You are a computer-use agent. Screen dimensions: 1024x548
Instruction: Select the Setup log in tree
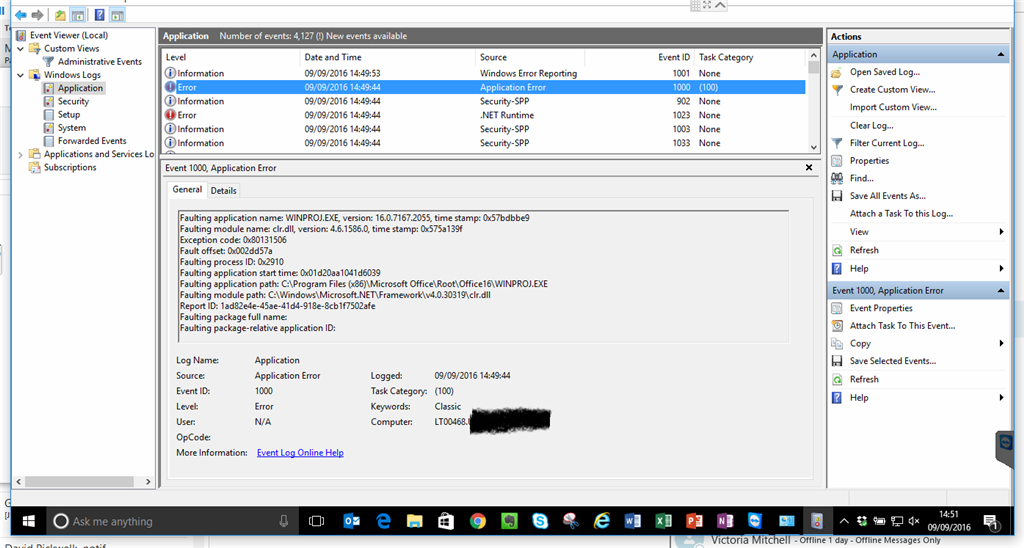(69, 114)
